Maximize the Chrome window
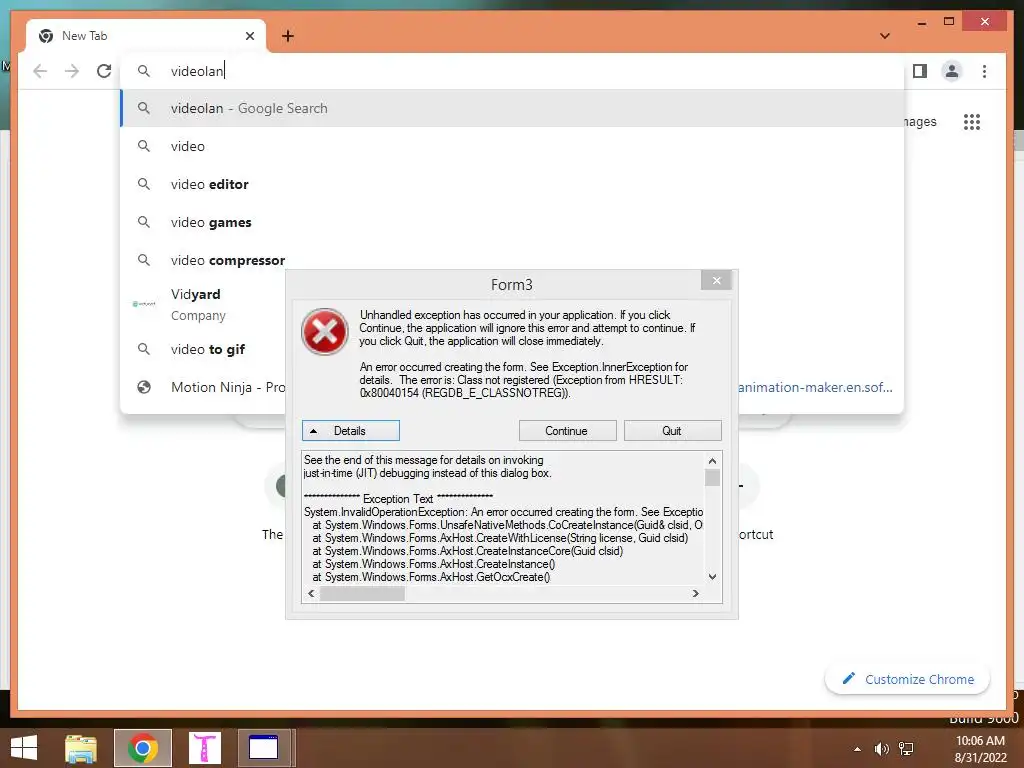 tap(949, 22)
